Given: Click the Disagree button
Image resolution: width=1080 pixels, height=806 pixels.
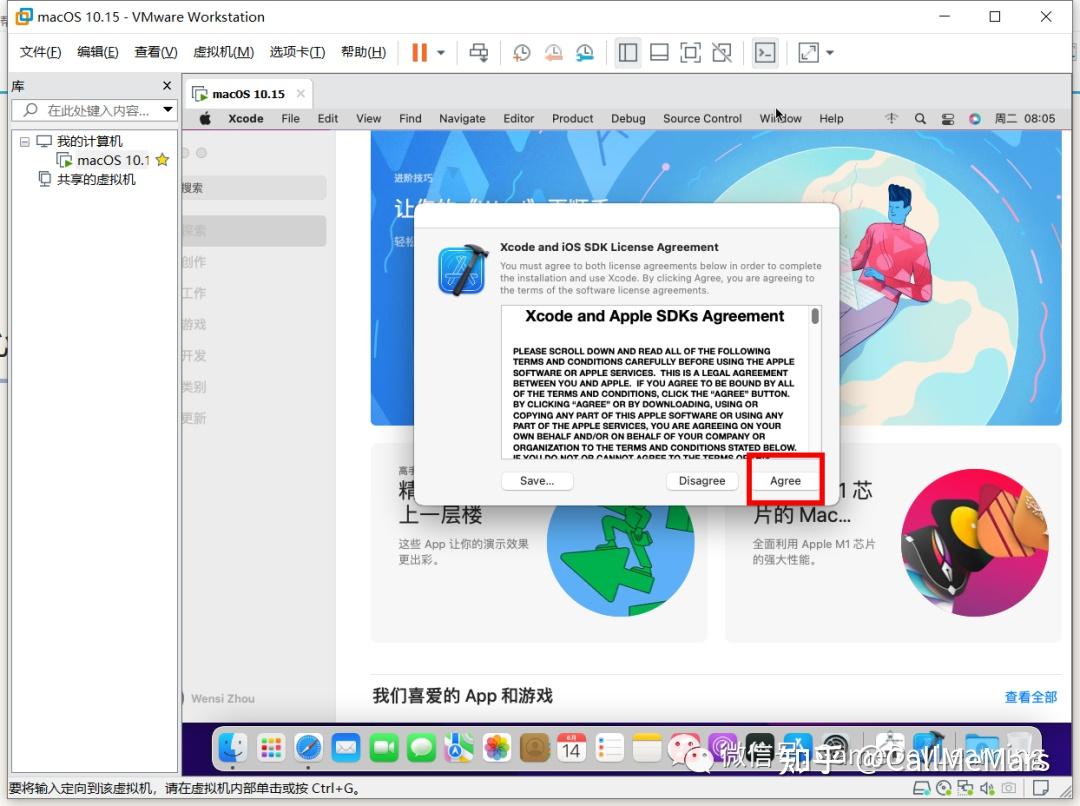Looking at the screenshot, I should click(x=702, y=481).
